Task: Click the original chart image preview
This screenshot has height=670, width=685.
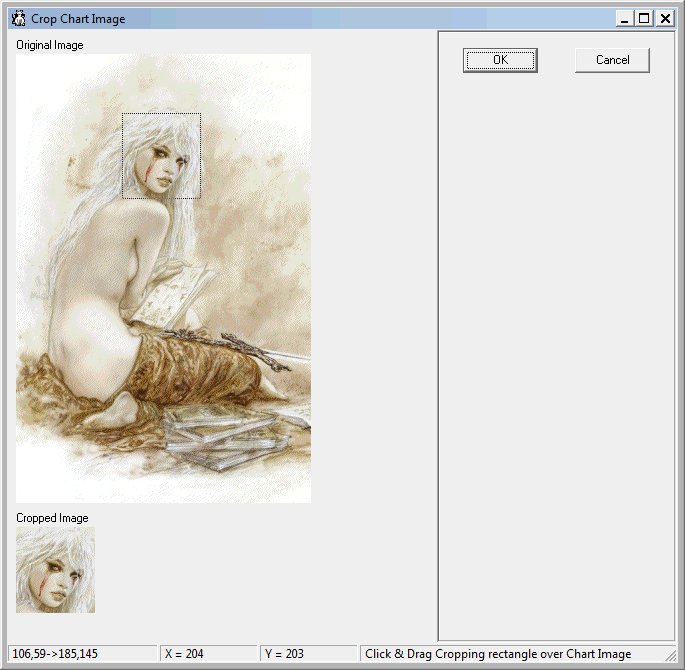Action: point(163,278)
